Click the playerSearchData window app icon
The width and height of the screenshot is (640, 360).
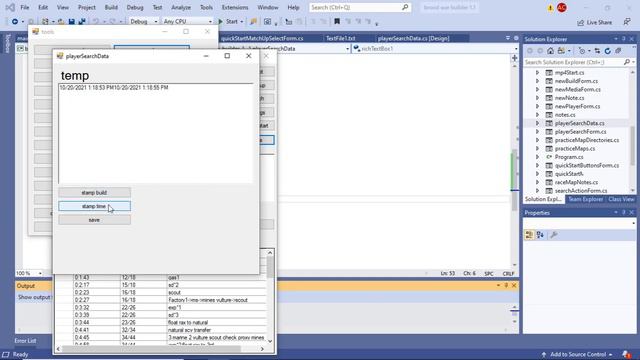(x=60, y=56)
